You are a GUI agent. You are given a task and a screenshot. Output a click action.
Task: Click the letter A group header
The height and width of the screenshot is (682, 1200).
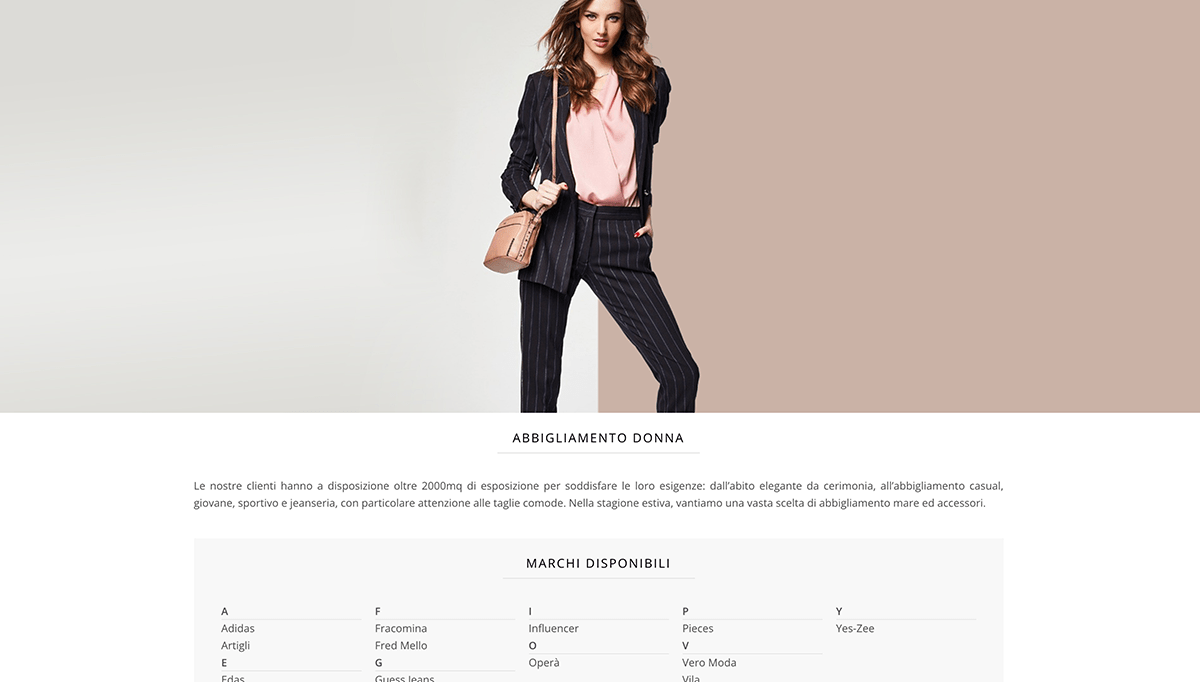pos(225,611)
